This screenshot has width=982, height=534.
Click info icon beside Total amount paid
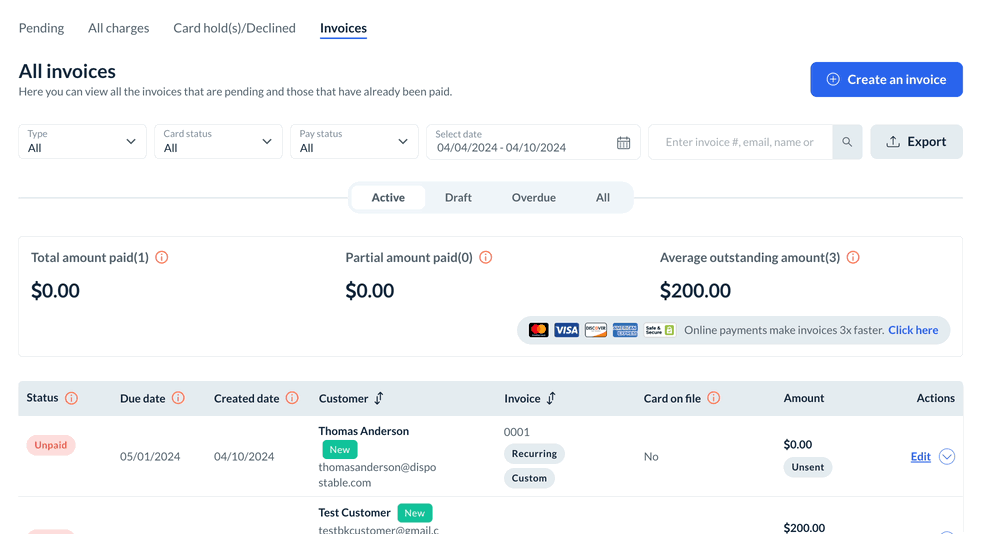[162, 257]
